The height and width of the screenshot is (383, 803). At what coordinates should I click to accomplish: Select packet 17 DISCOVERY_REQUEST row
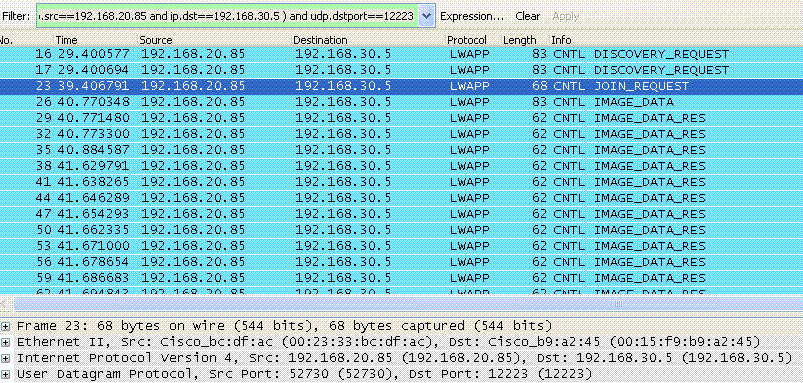(x=402, y=70)
